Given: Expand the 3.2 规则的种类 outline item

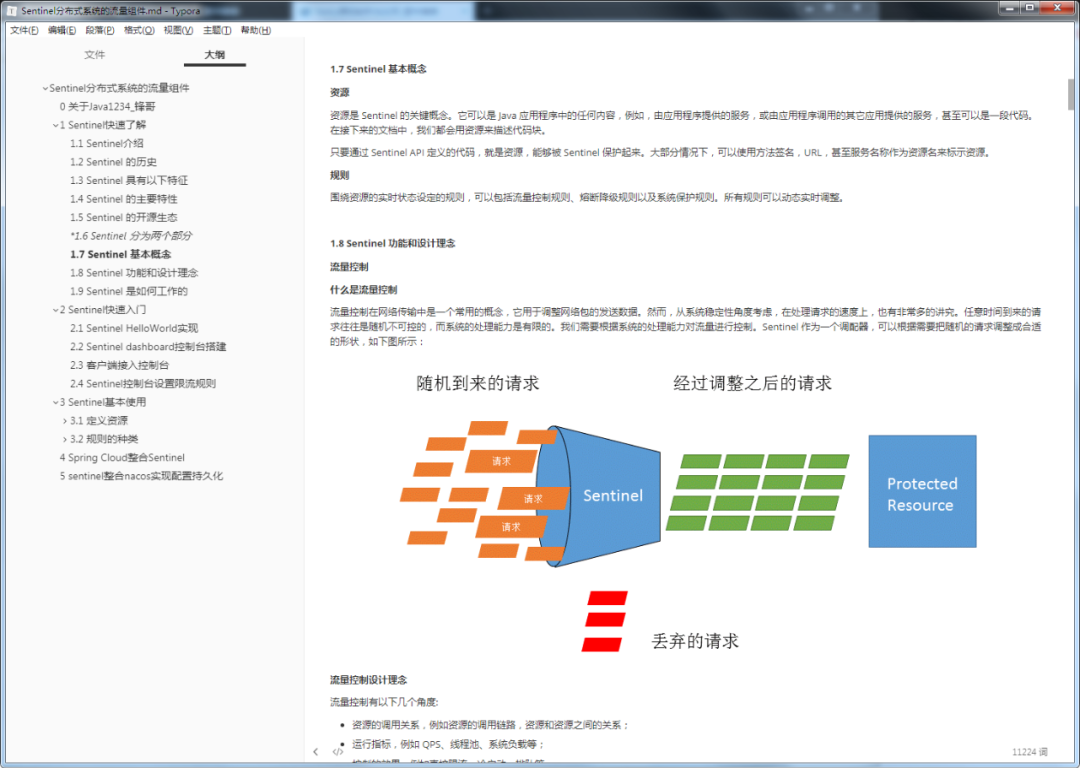Looking at the screenshot, I should (x=65, y=439).
